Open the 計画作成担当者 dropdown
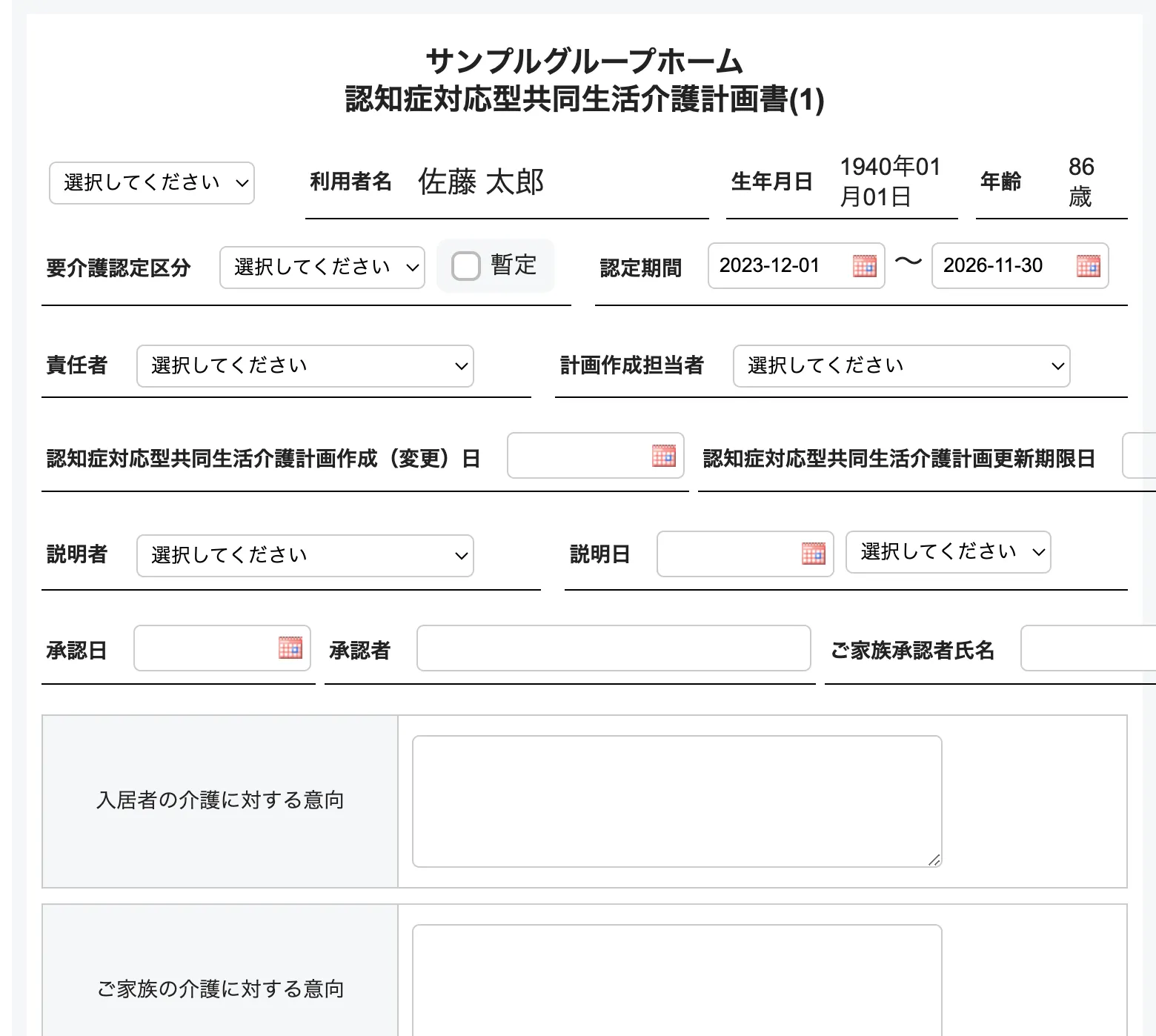Image resolution: width=1156 pixels, height=1036 pixels. tap(902, 366)
